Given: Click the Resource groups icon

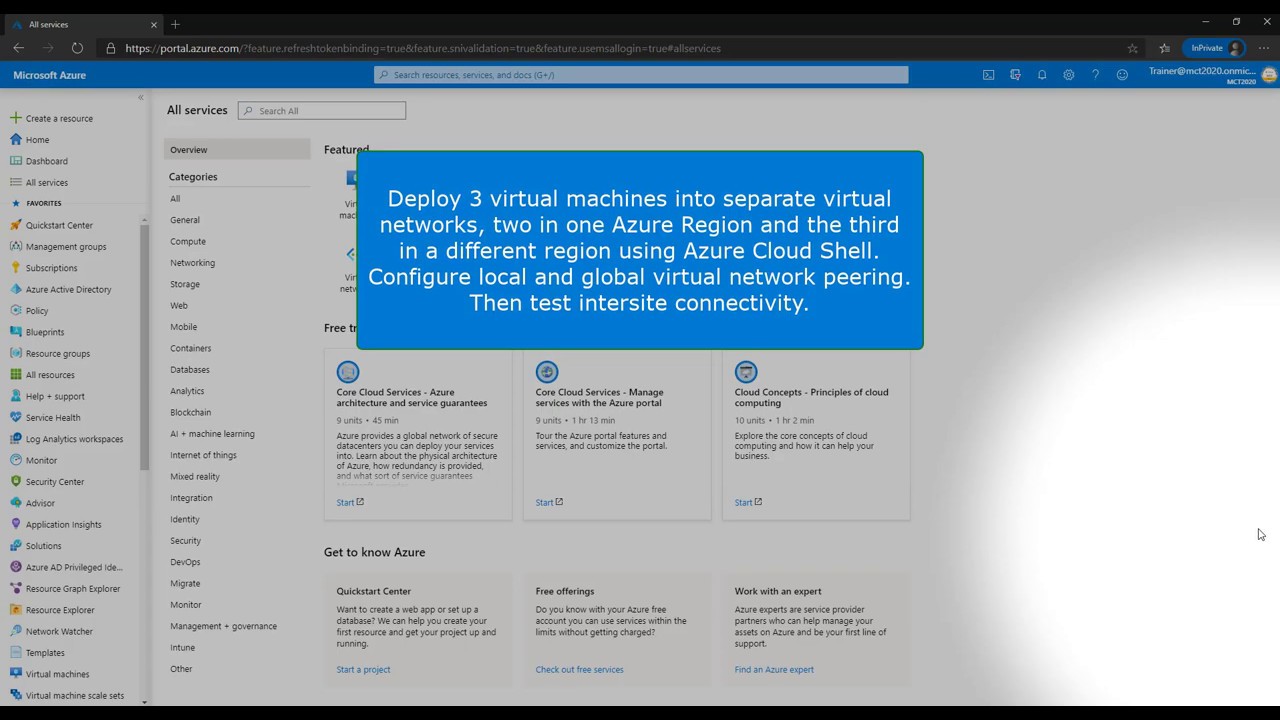Looking at the screenshot, I should 15,353.
